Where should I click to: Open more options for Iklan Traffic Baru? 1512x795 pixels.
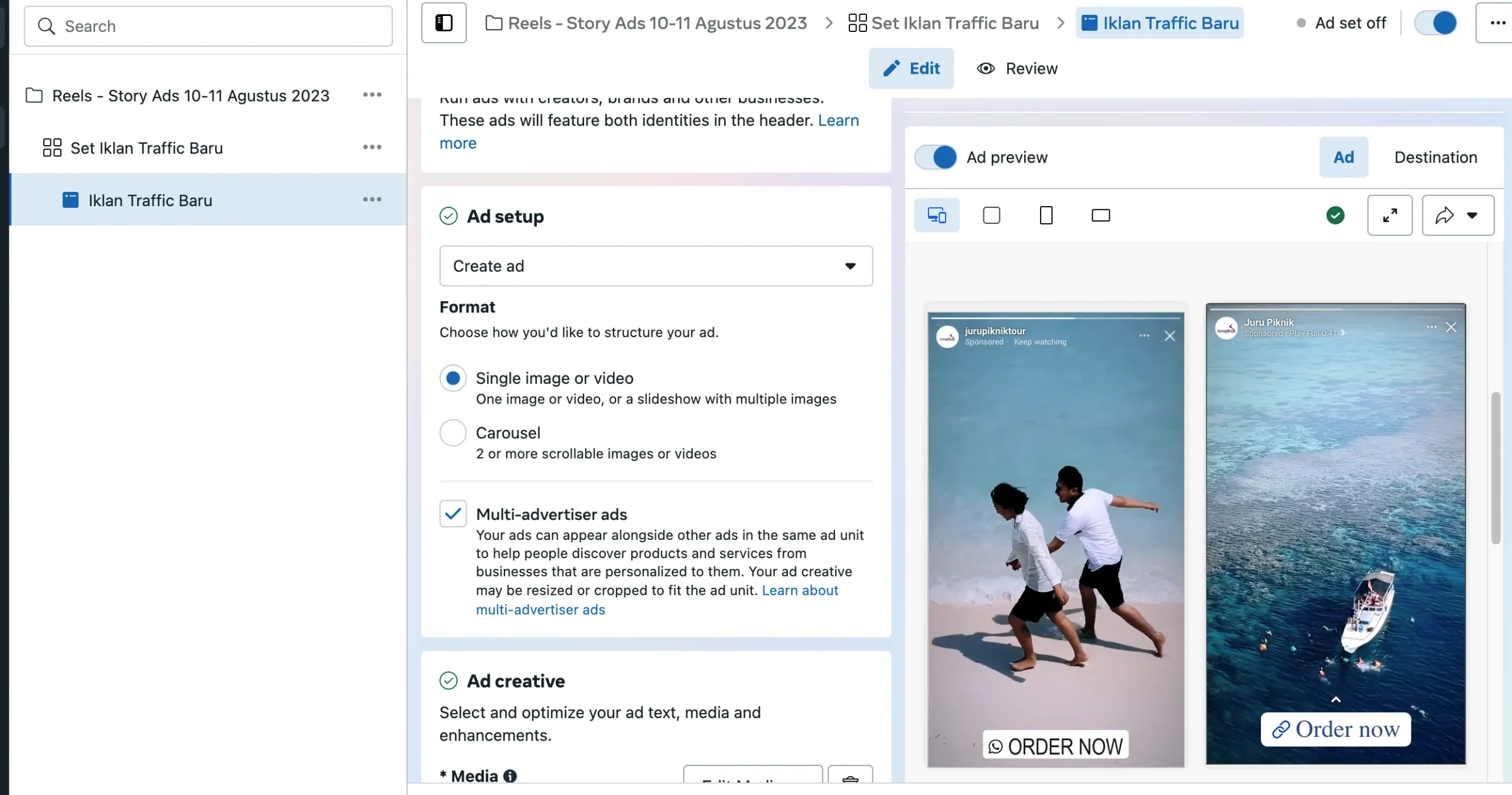(372, 200)
